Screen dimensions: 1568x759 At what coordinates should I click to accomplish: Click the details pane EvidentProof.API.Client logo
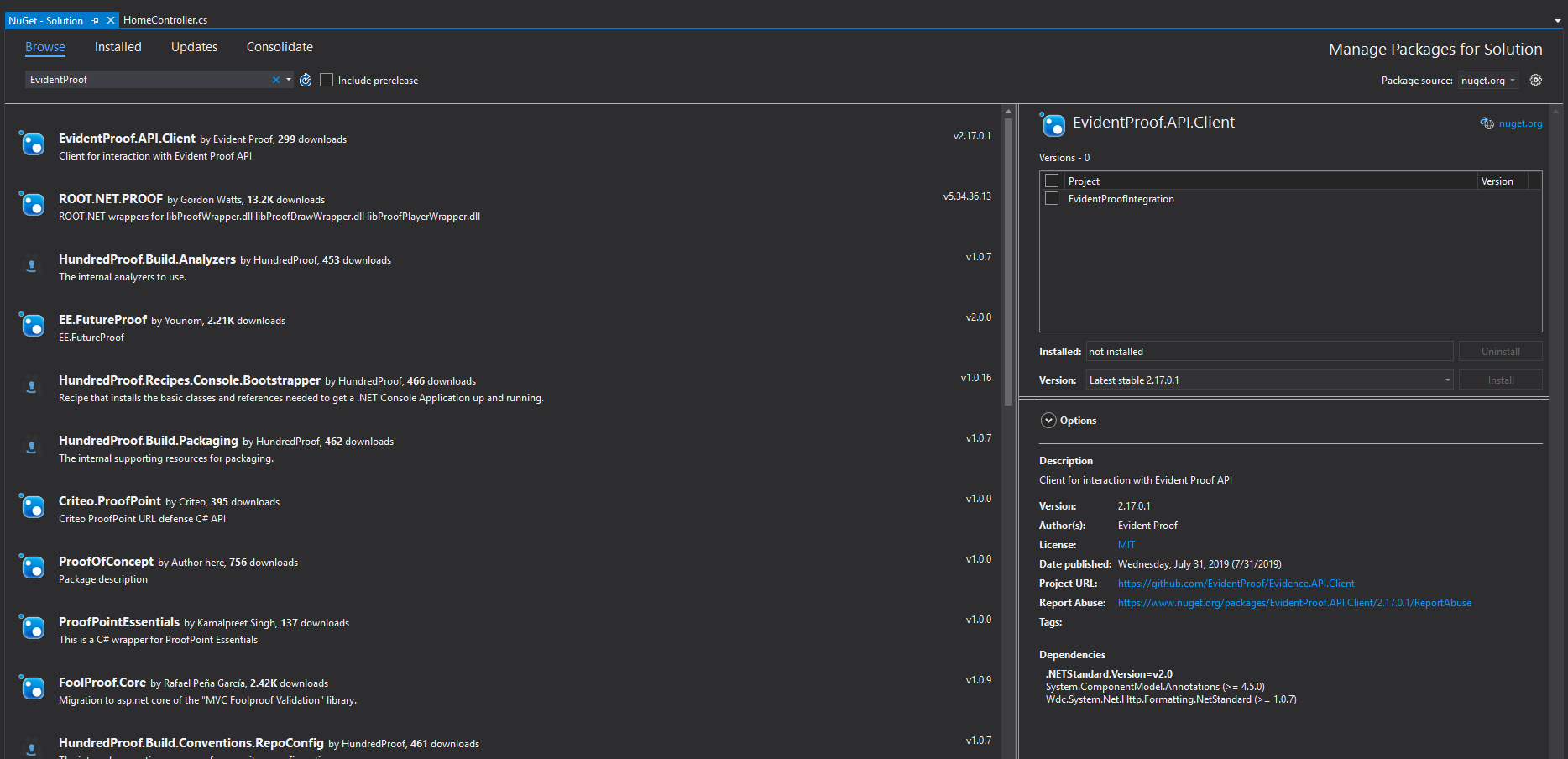pyautogui.click(x=1052, y=124)
